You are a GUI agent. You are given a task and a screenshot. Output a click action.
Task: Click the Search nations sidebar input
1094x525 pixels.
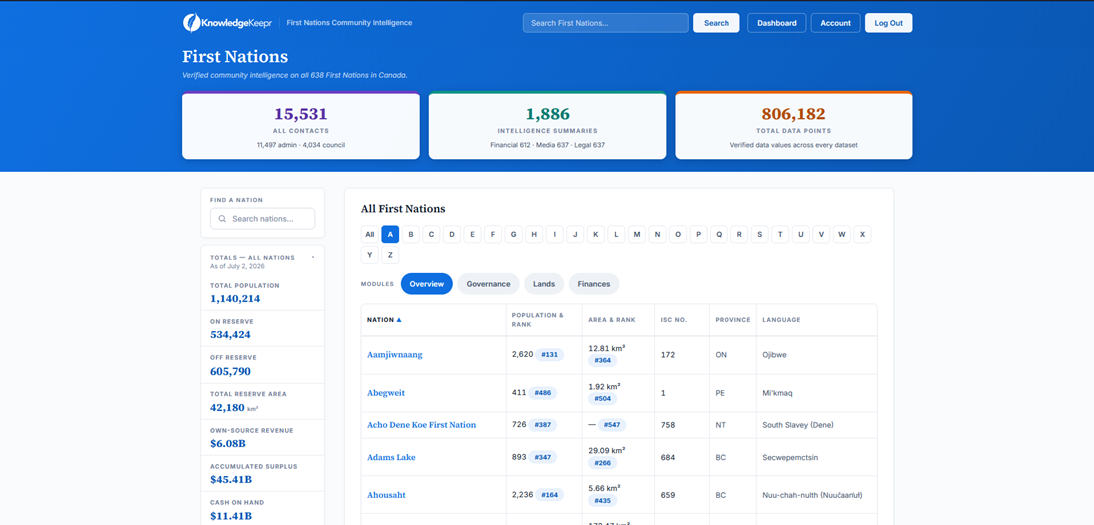tap(262, 219)
